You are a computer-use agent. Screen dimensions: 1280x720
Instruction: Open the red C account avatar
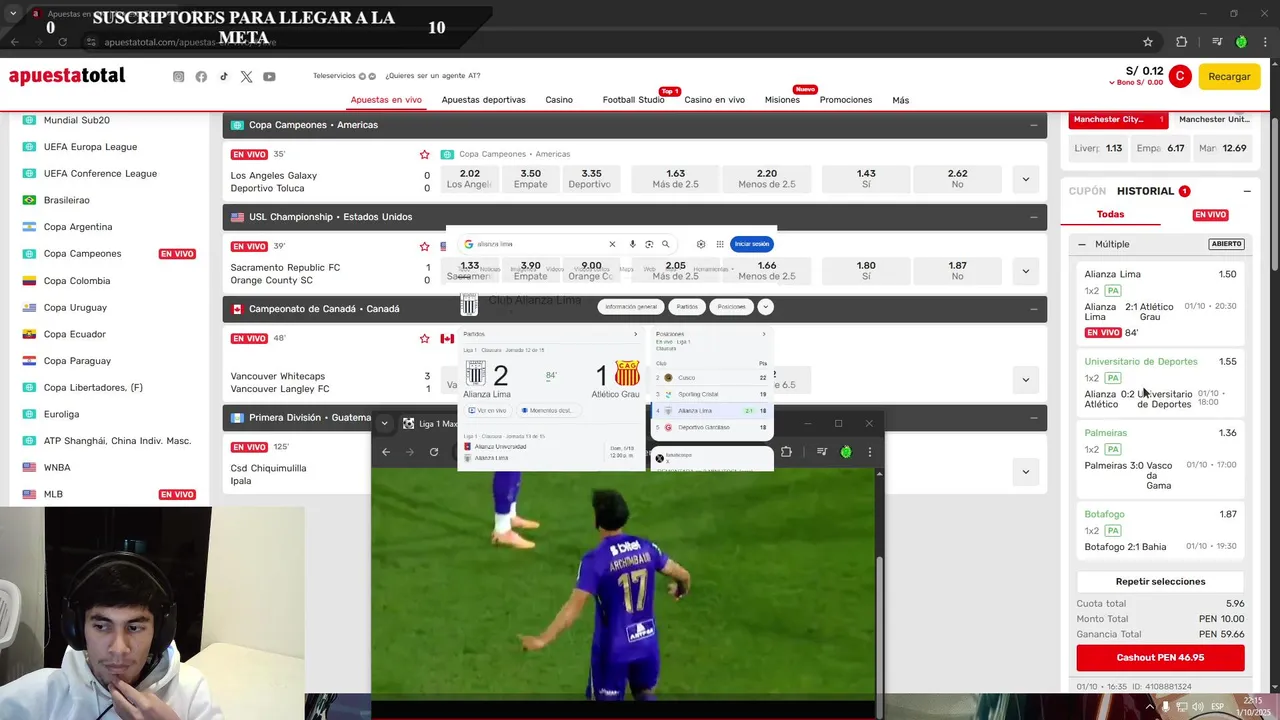1180,76
